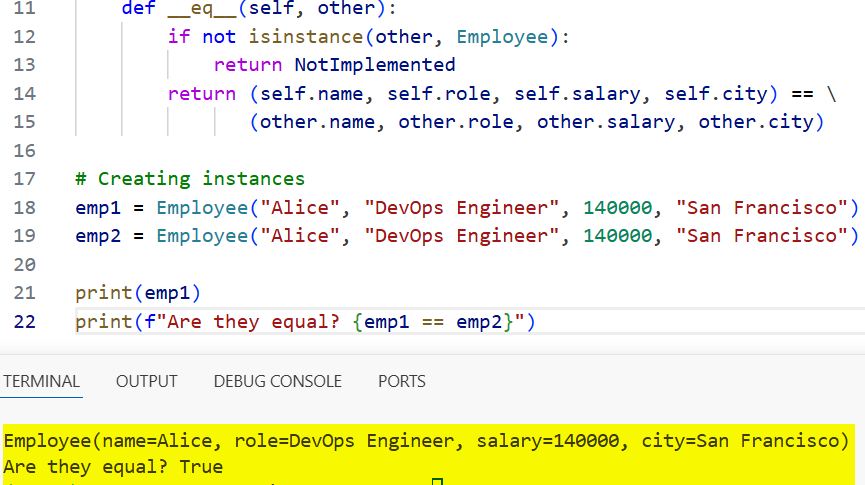The height and width of the screenshot is (485, 865).
Task: Click the "__eq__" method name
Action: [202, 9]
